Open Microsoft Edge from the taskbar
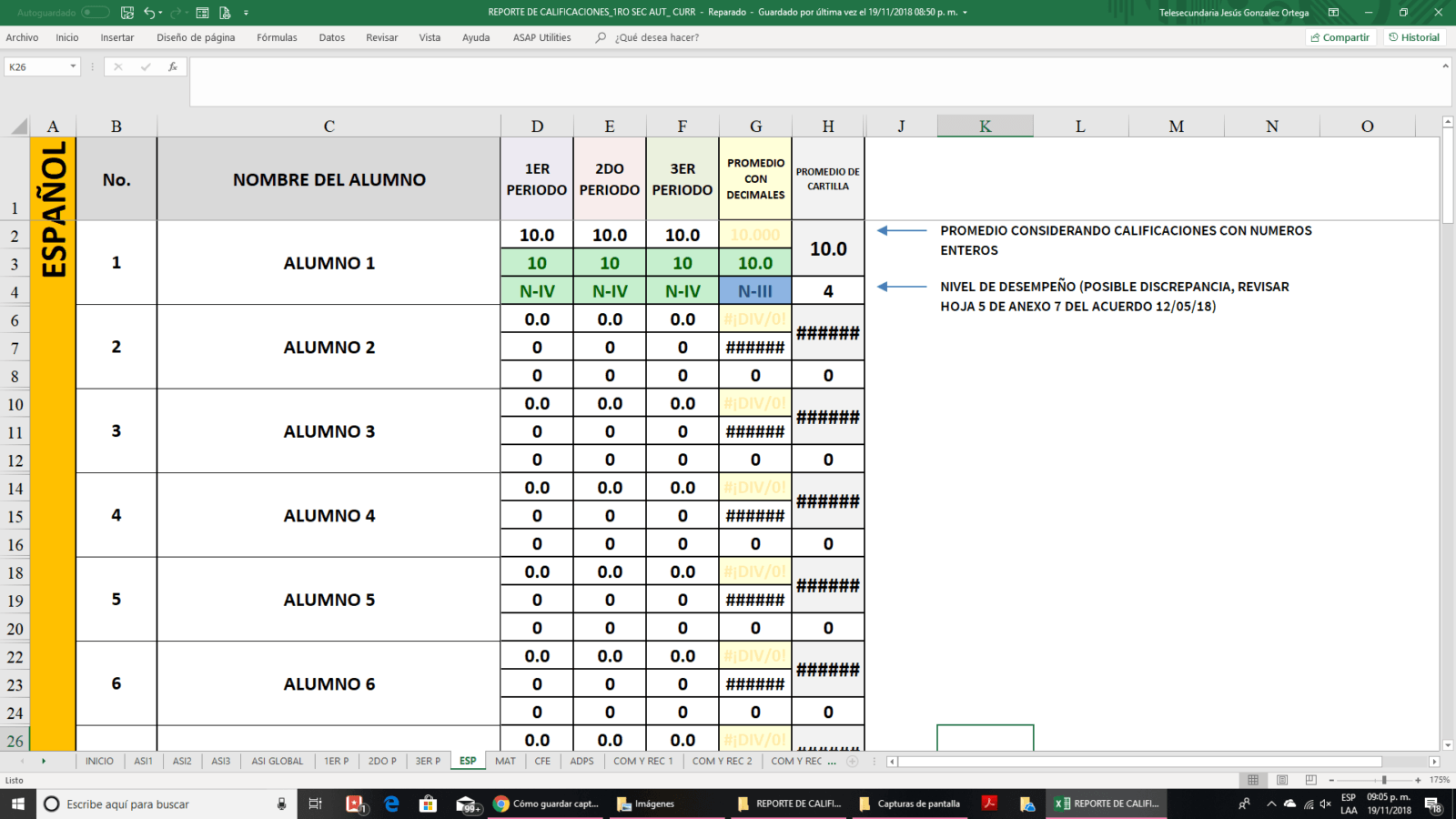 pos(391,804)
